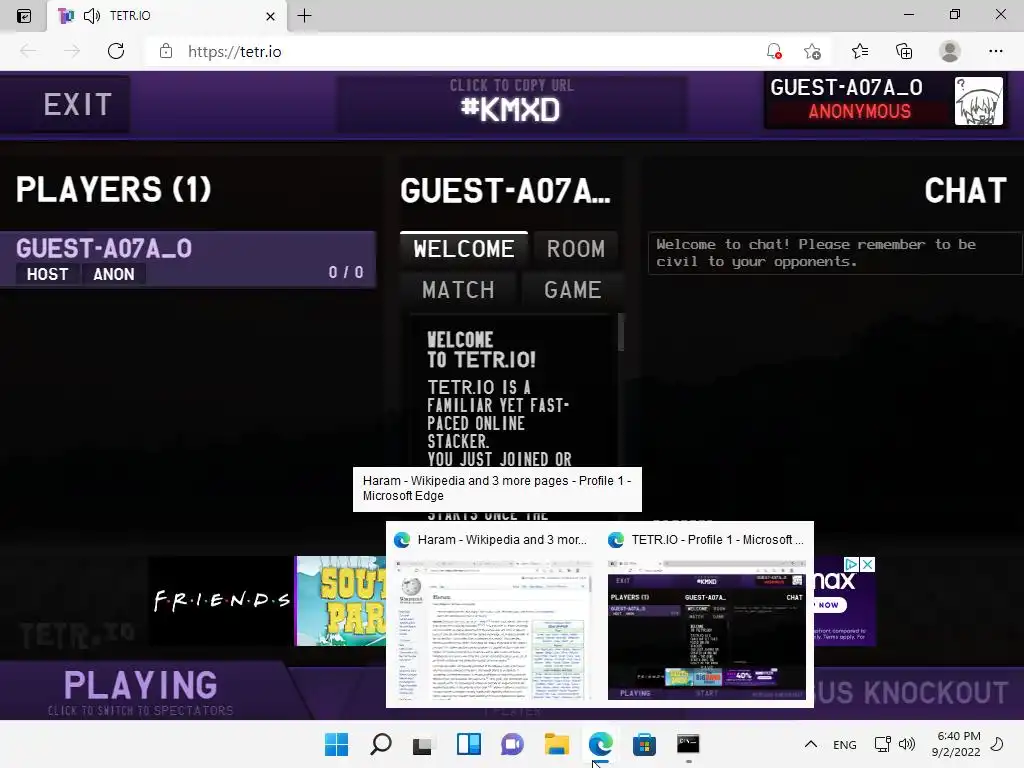Switch to the ROOM settings tab
Image resolution: width=1024 pixels, height=768 pixels.
576,249
